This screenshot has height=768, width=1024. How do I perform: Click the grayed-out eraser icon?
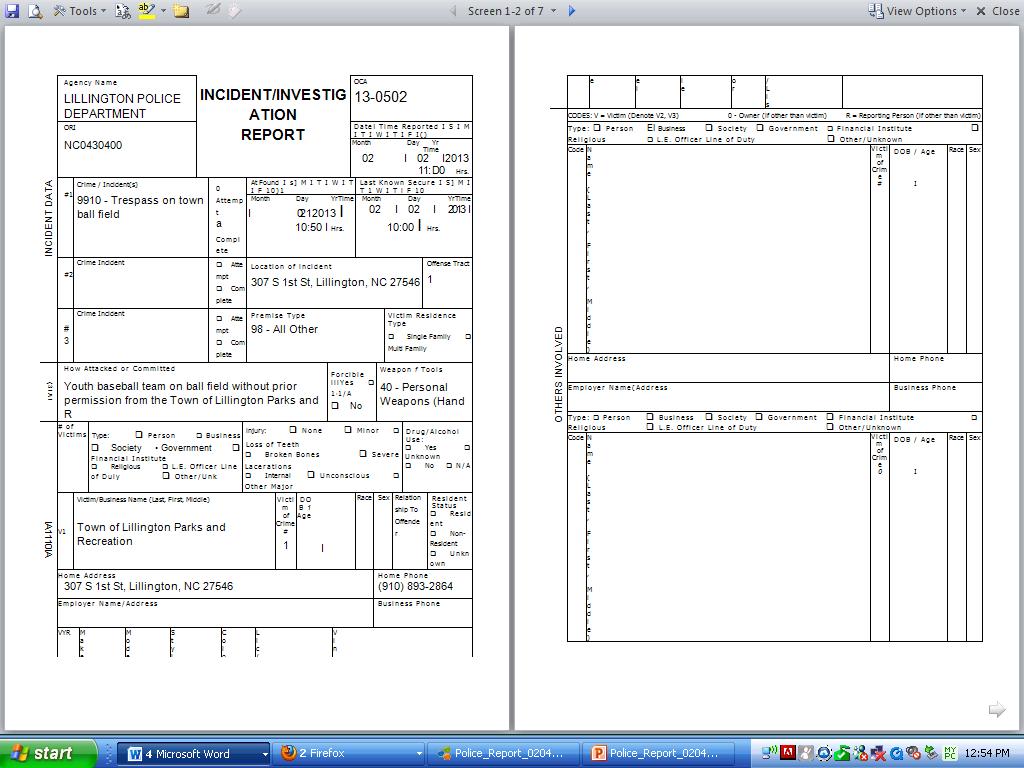[234, 10]
